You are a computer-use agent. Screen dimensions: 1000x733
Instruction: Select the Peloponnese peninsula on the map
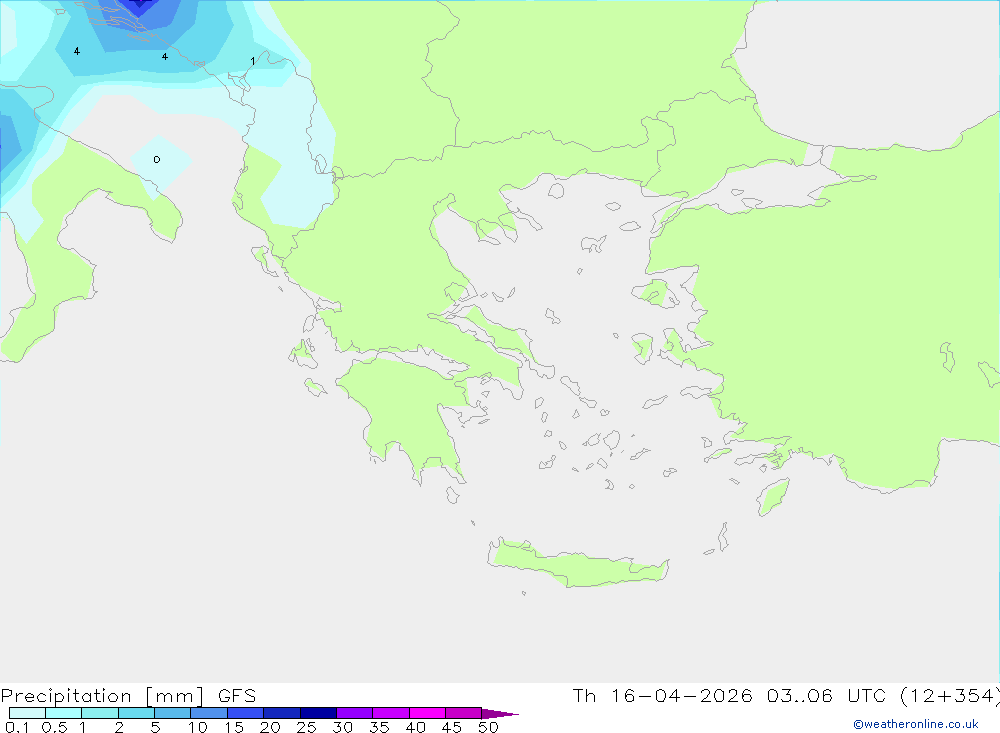pos(408,415)
